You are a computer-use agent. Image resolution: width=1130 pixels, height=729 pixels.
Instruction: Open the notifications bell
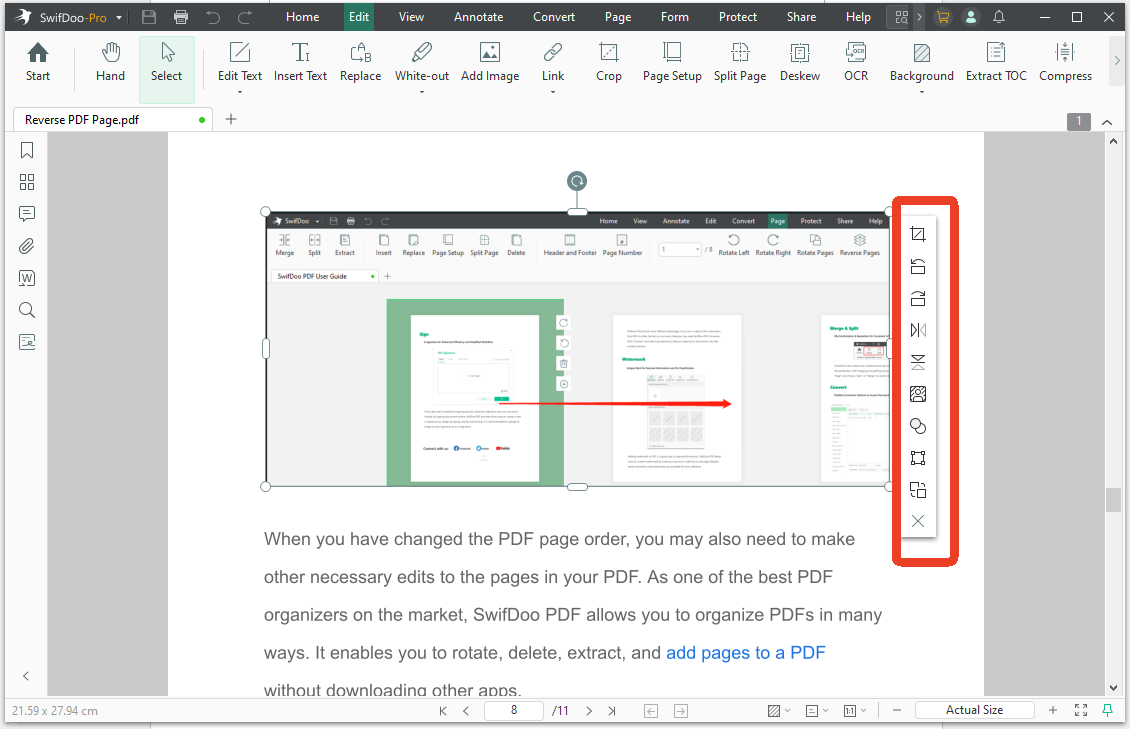pos(999,17)
